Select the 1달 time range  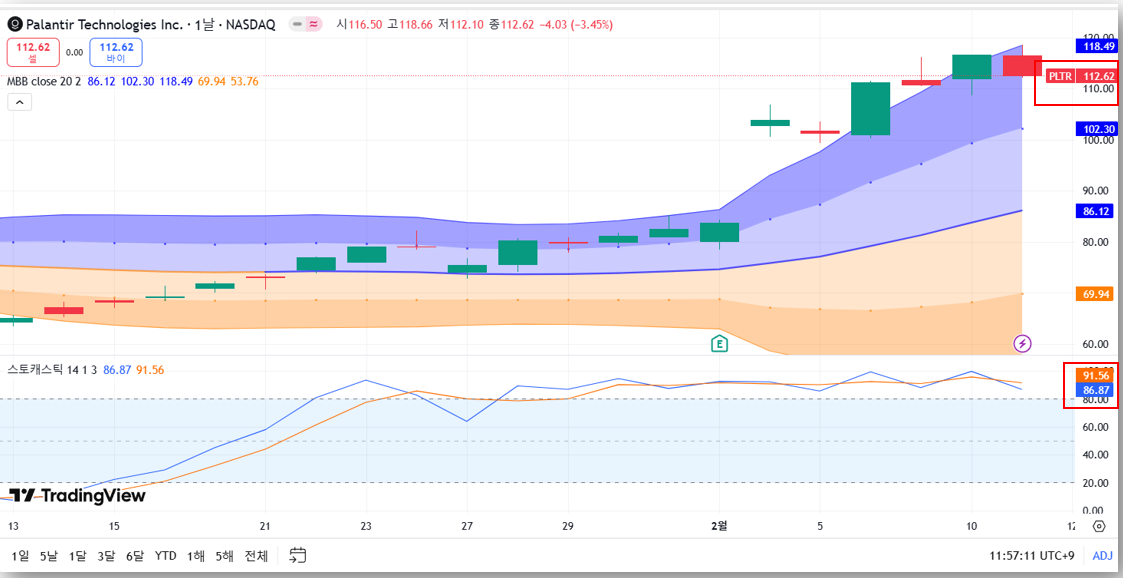pos(77,556)
